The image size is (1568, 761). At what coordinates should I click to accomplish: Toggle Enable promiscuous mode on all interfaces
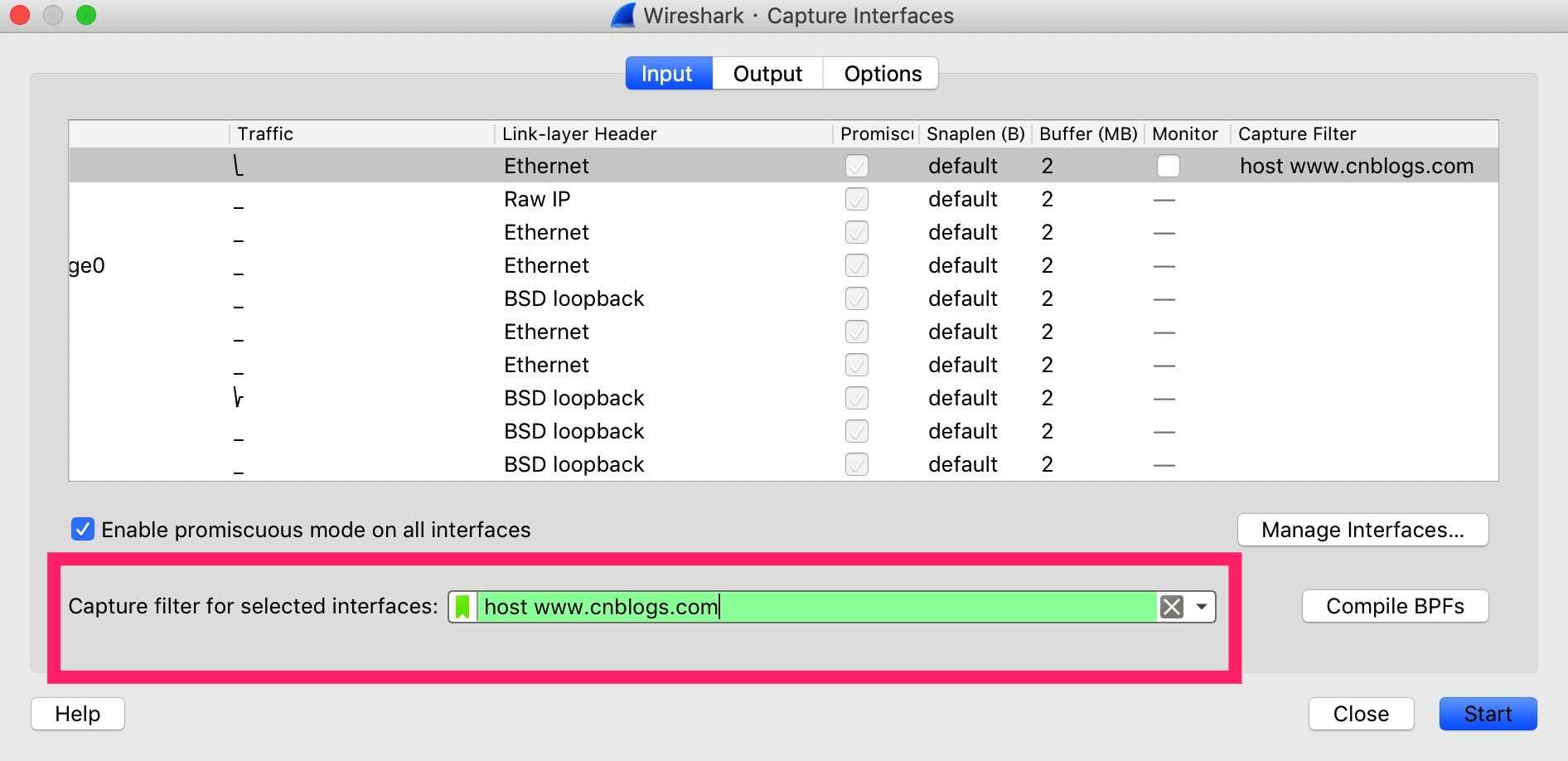pyautogui.click(x=83, y=529)
